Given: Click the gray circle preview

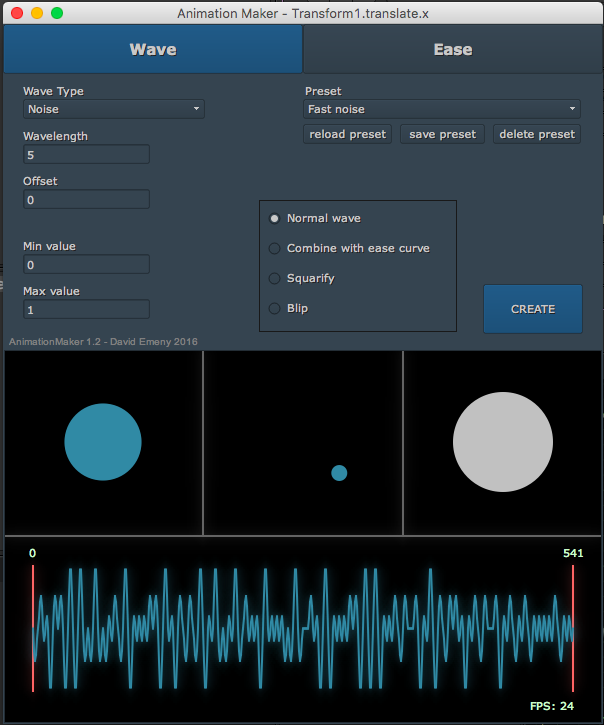Looking at the screenshot, I should click(x=503, y=442).
